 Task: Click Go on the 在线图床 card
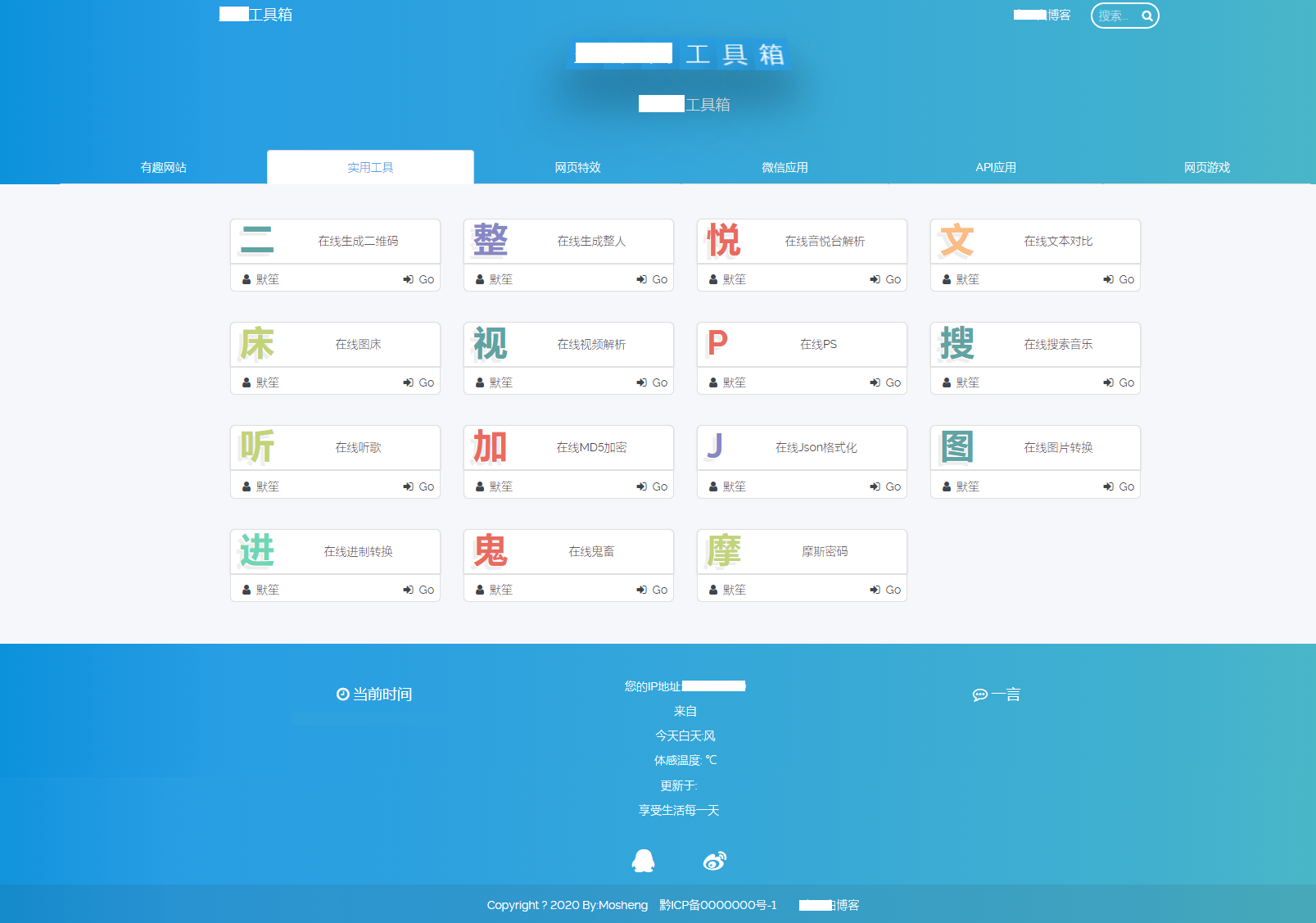418,382
